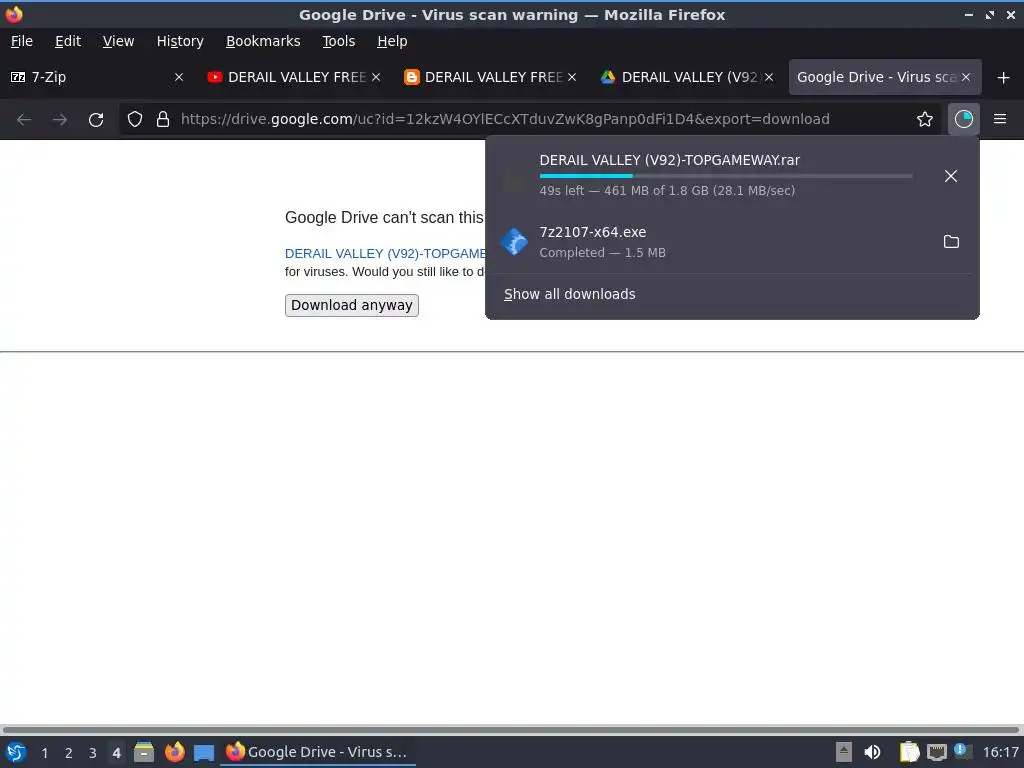Click the 7z2107-x64.exe file icon

pyautogui.click(x=515, y=242)
